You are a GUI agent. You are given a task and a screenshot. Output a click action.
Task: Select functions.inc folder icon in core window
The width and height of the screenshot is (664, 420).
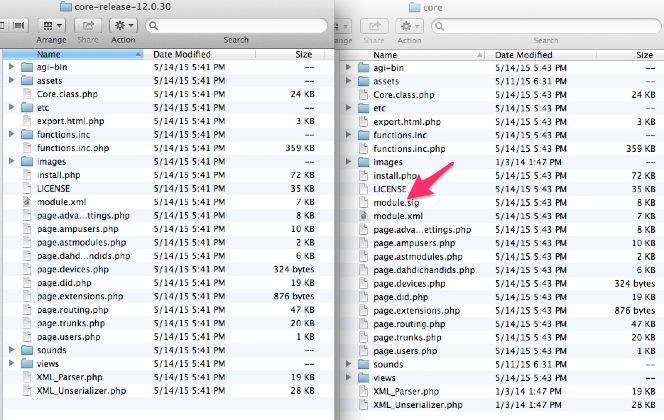[364, 135]
